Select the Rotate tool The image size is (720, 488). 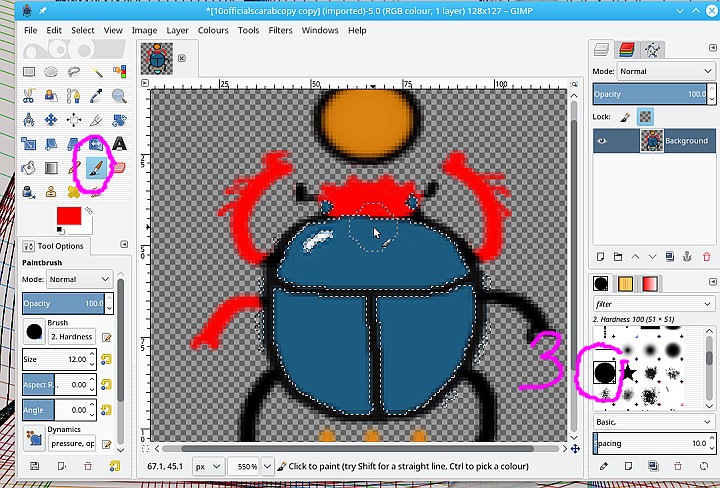click(x=119, y=120)
